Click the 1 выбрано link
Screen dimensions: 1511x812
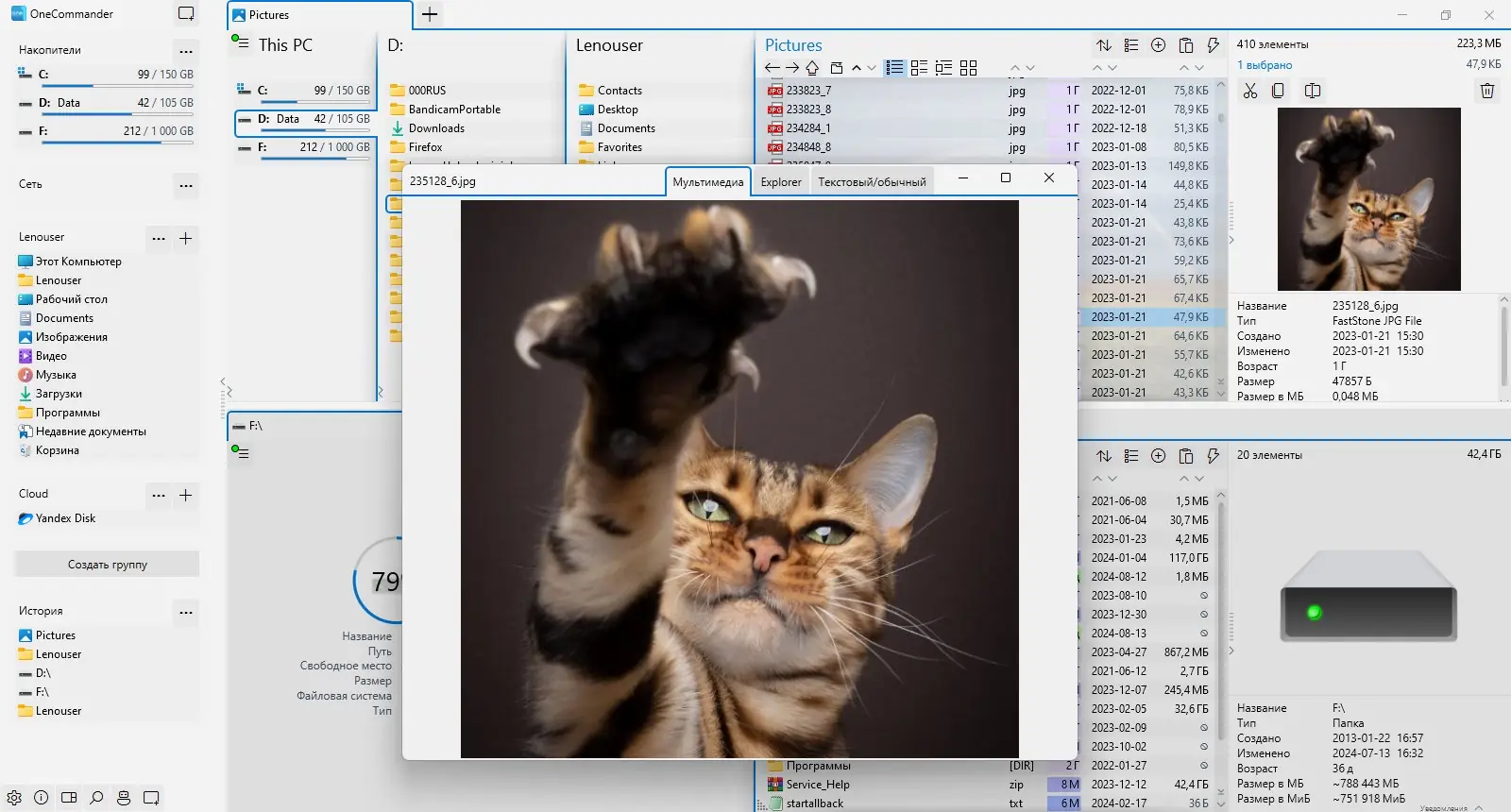(x=1265, y=65)
